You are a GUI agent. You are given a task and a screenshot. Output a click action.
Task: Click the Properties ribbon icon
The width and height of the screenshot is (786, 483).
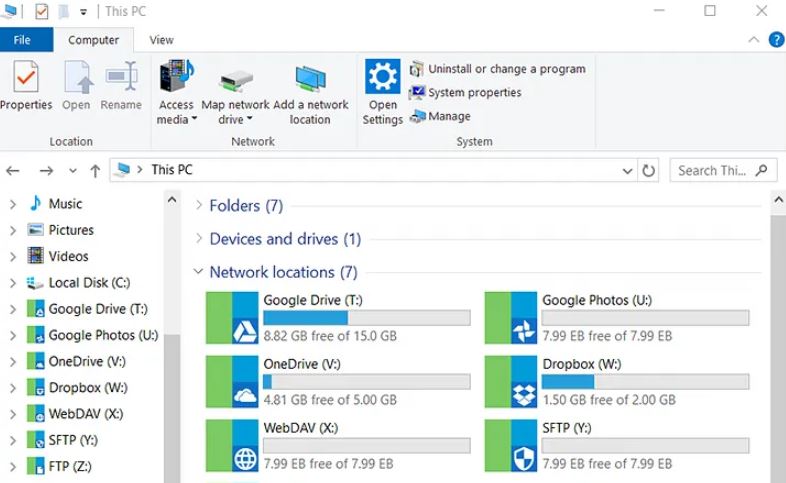tap(26, 77)
